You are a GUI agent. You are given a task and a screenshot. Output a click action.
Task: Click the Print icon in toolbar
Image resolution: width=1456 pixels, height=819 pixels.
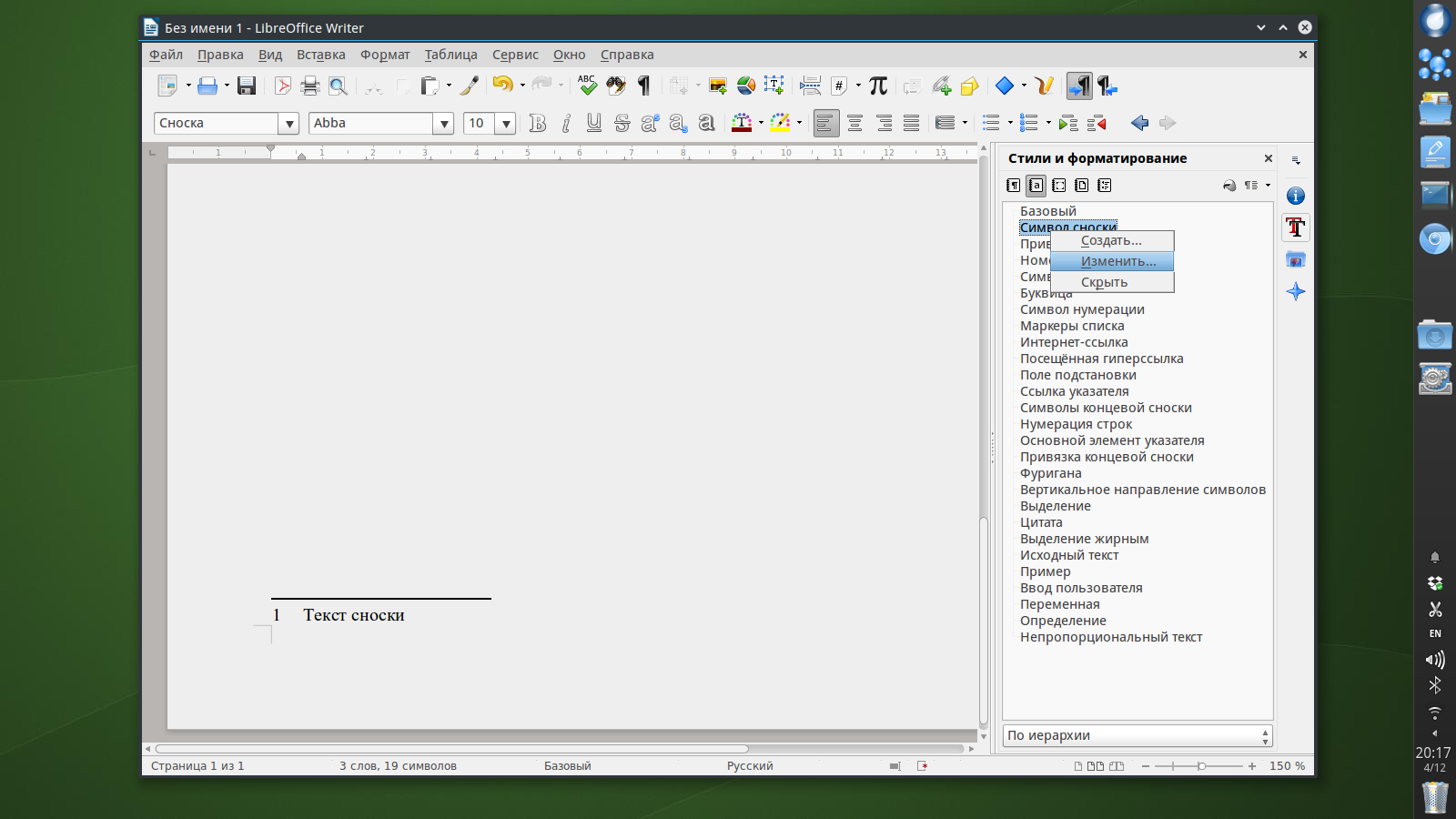point(310,86)
